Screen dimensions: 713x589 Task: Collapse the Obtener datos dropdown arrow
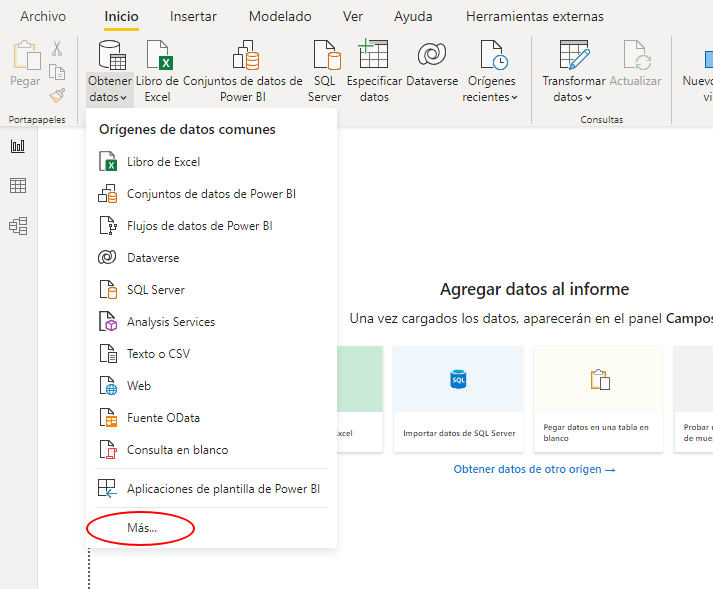[124, 97]
